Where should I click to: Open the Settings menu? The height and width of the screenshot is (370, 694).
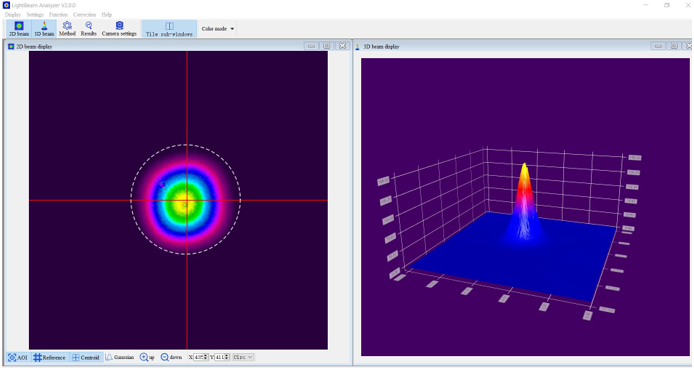[x=35, y=15]
